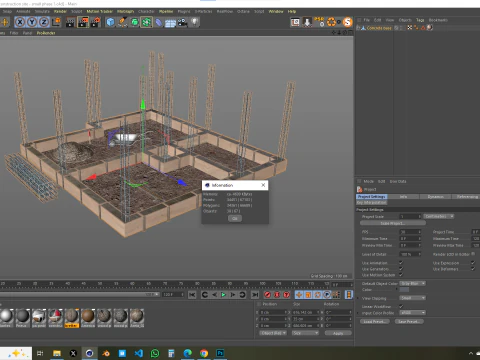This screenshot has width=480, height=360.
Task: Play the animation forwards
Action: point(224,295)
